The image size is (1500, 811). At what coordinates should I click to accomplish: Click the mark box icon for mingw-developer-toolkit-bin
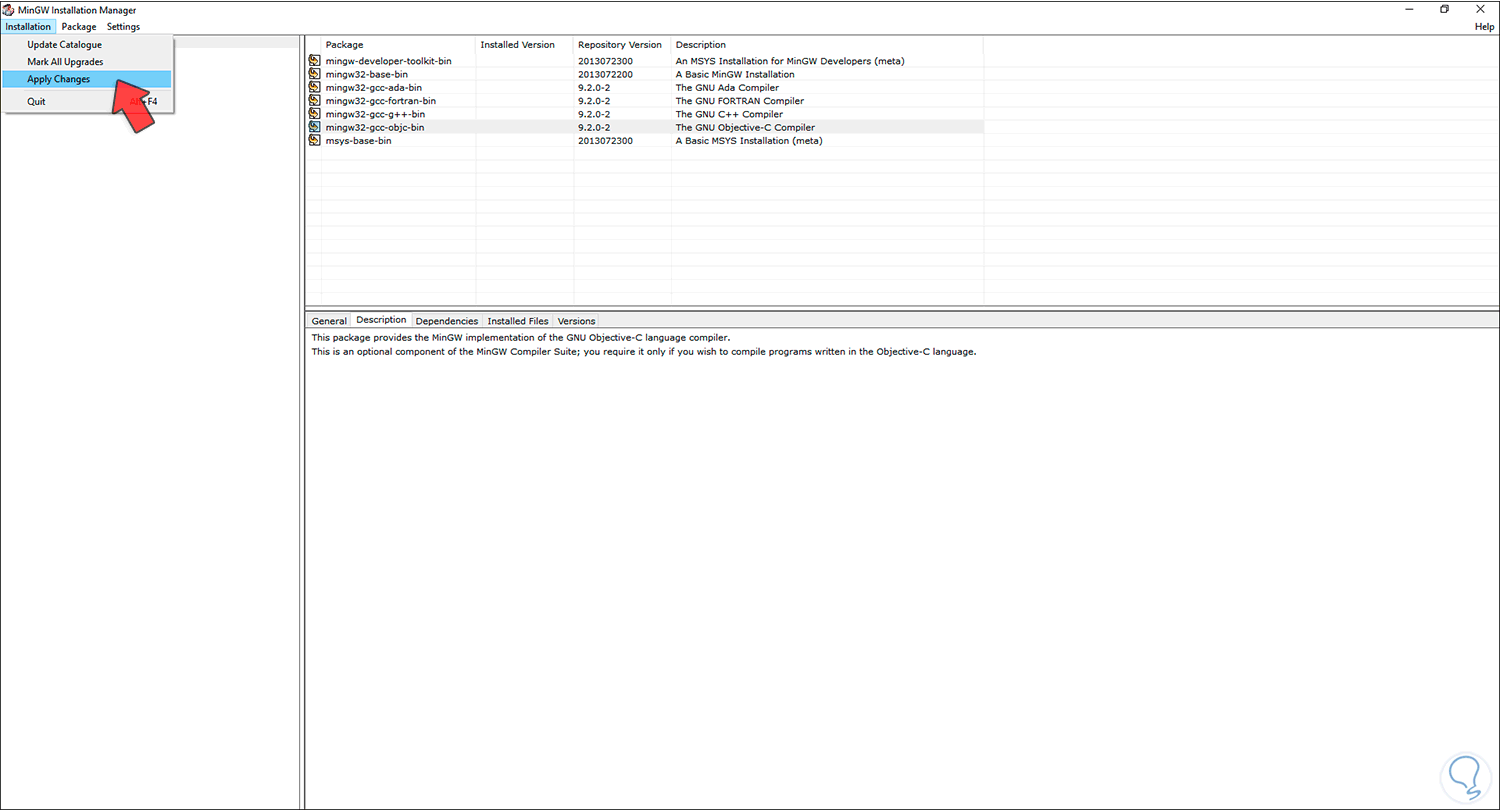[314, 61]
